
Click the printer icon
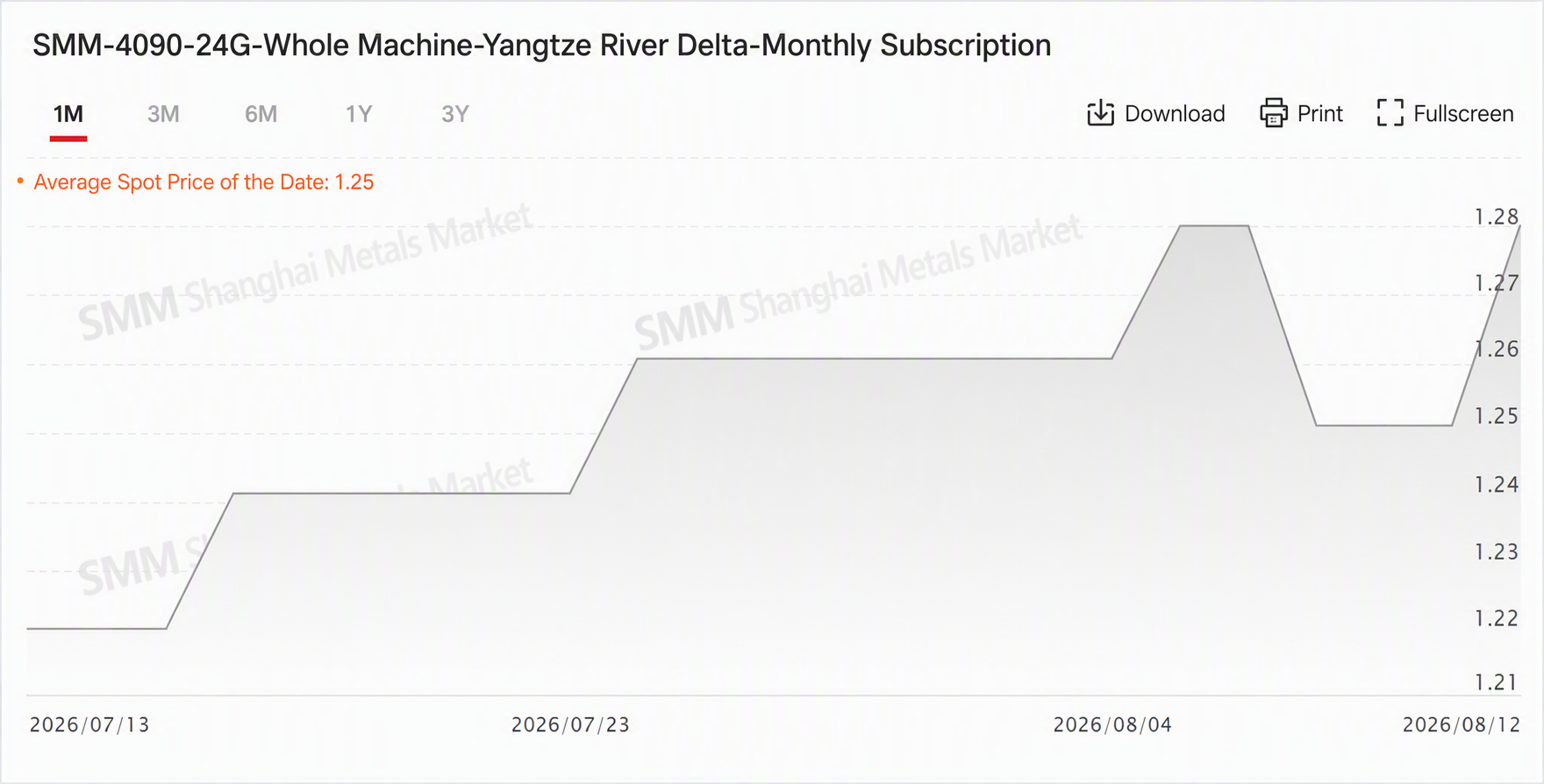click(1273, 113)
